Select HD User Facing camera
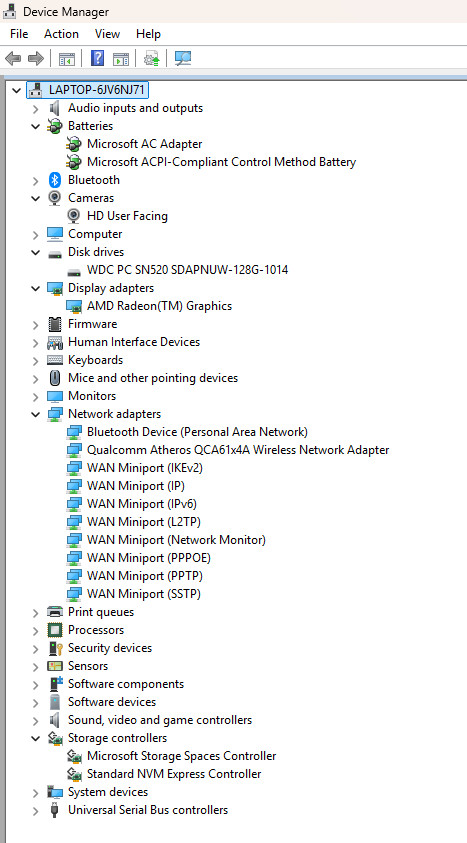Viewport: 467px width, 843px height. 127,216
